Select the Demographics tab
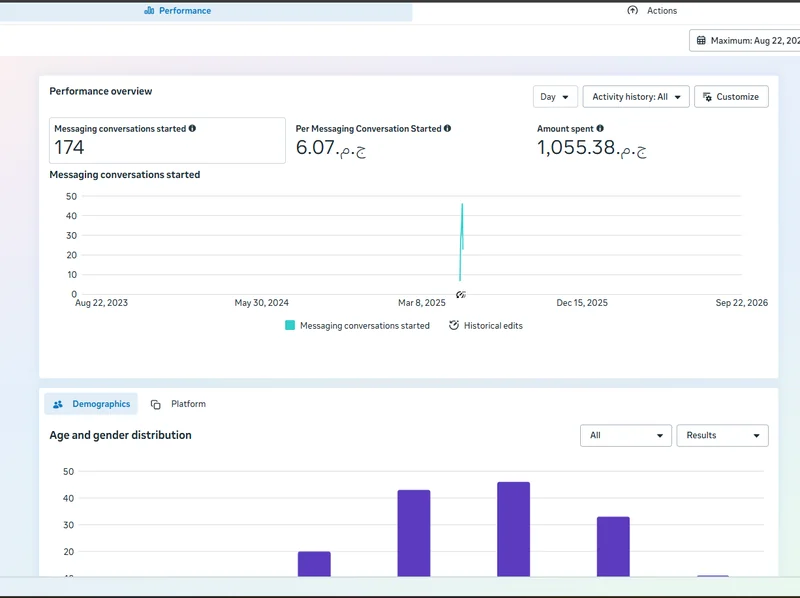 tap(91, 404)
